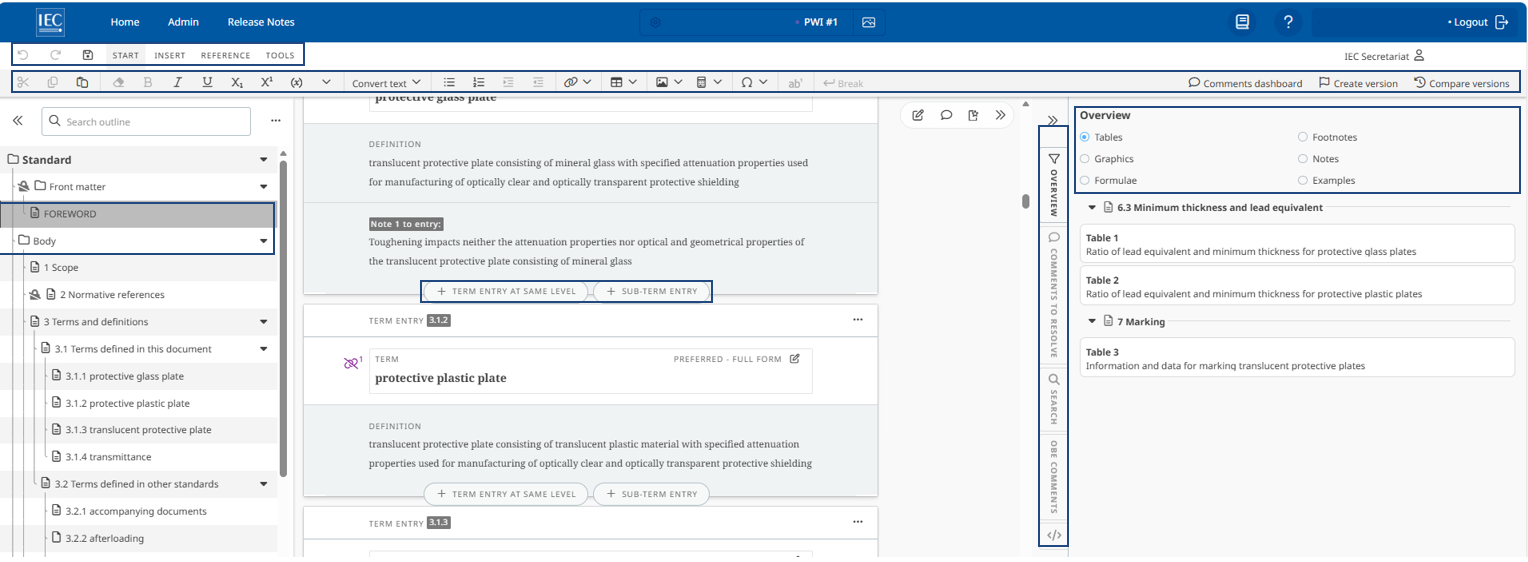Click Create version
Image resolution: width=1528 pixels, height=562 pixels.
click(1358, 83)
